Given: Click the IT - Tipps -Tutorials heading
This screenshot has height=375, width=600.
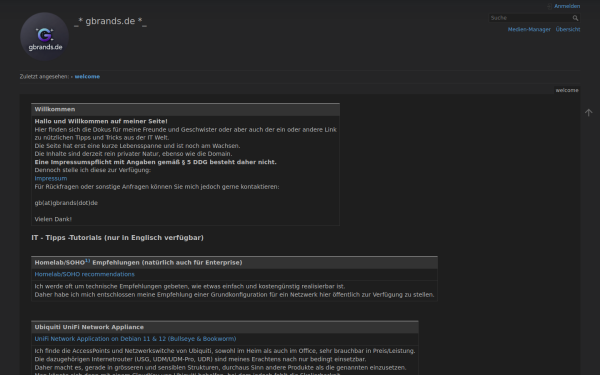Looking at the screenshot, I should coord(117,238).
